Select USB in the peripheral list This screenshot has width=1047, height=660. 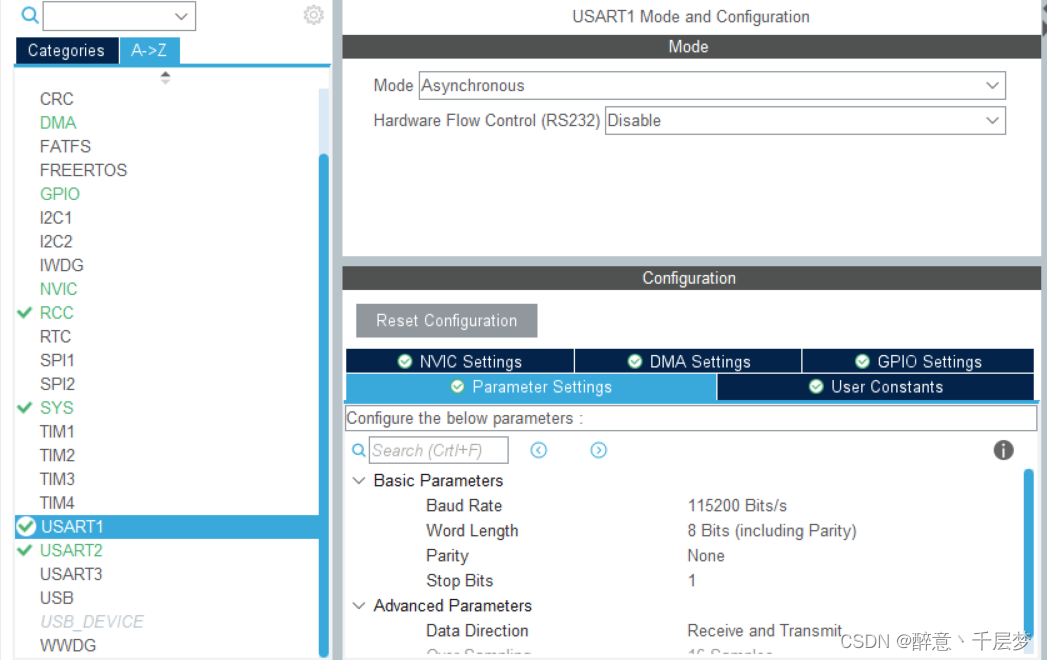click(57, 598)
